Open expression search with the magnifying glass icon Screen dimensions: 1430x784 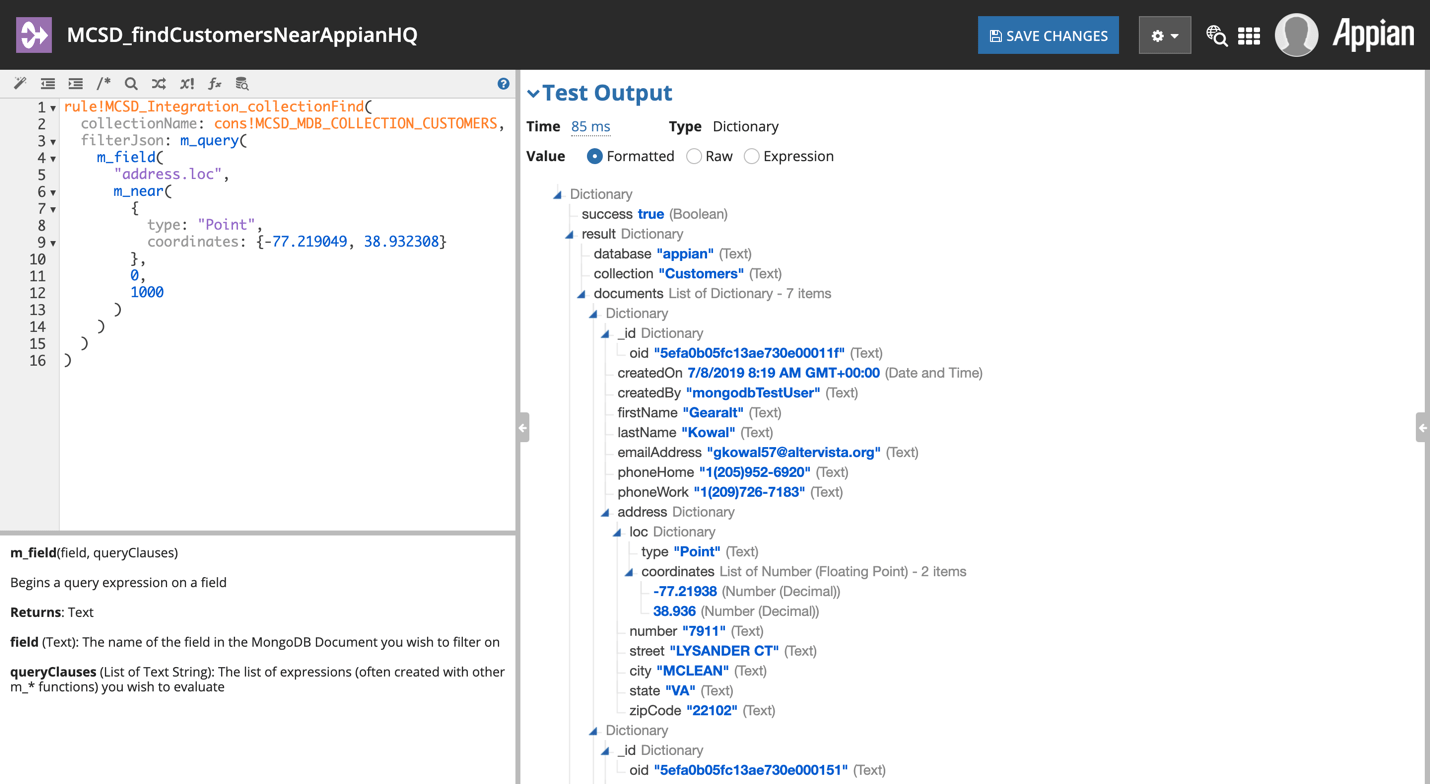(131, 83)
